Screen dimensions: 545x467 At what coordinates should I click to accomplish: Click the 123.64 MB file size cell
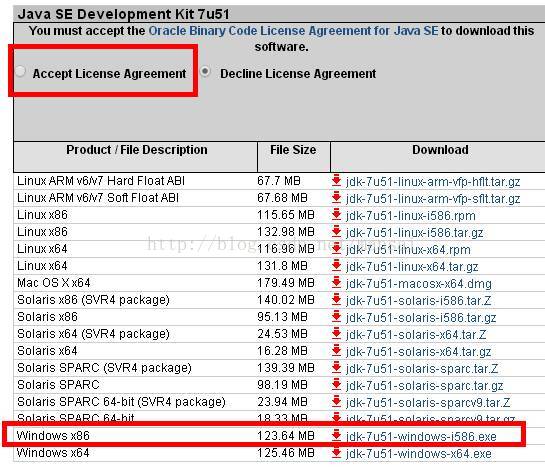[286, 436]
